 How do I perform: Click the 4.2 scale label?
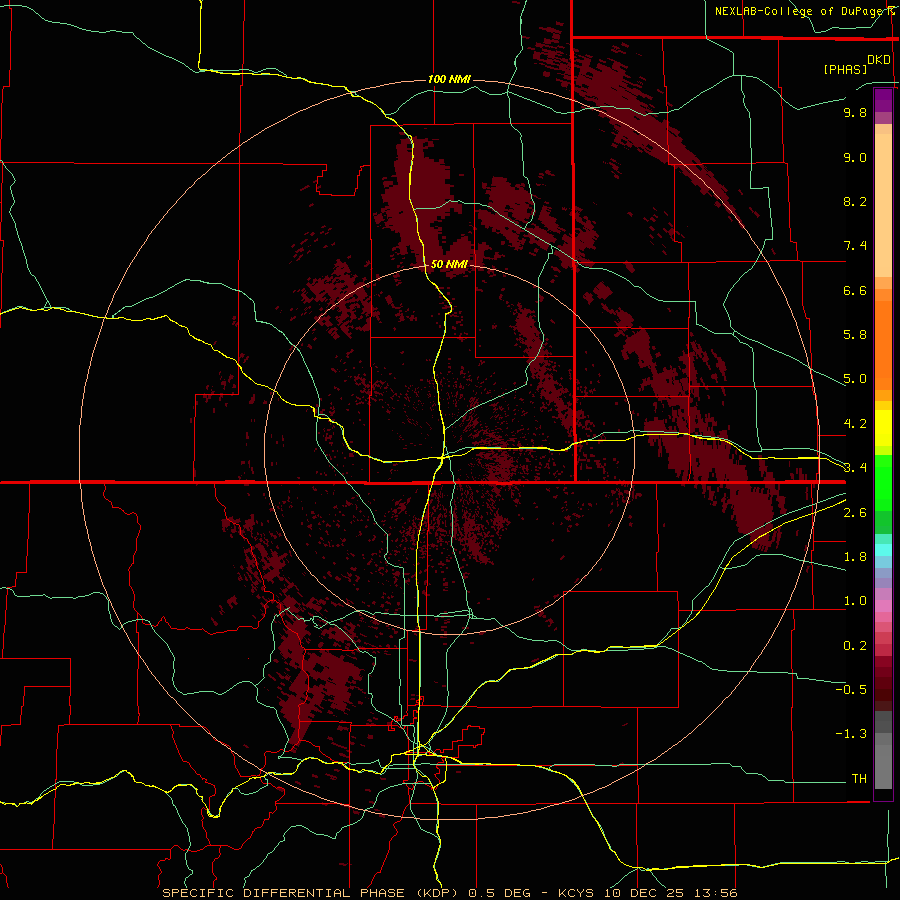tap(855, 424)
